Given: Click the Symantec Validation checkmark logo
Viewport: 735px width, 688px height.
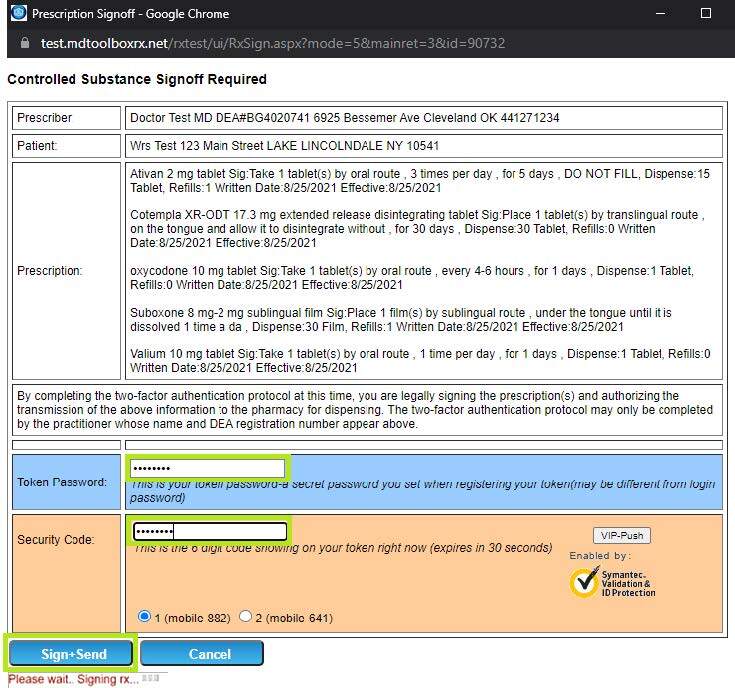Looking at the screenshot, I should (585, 583).
